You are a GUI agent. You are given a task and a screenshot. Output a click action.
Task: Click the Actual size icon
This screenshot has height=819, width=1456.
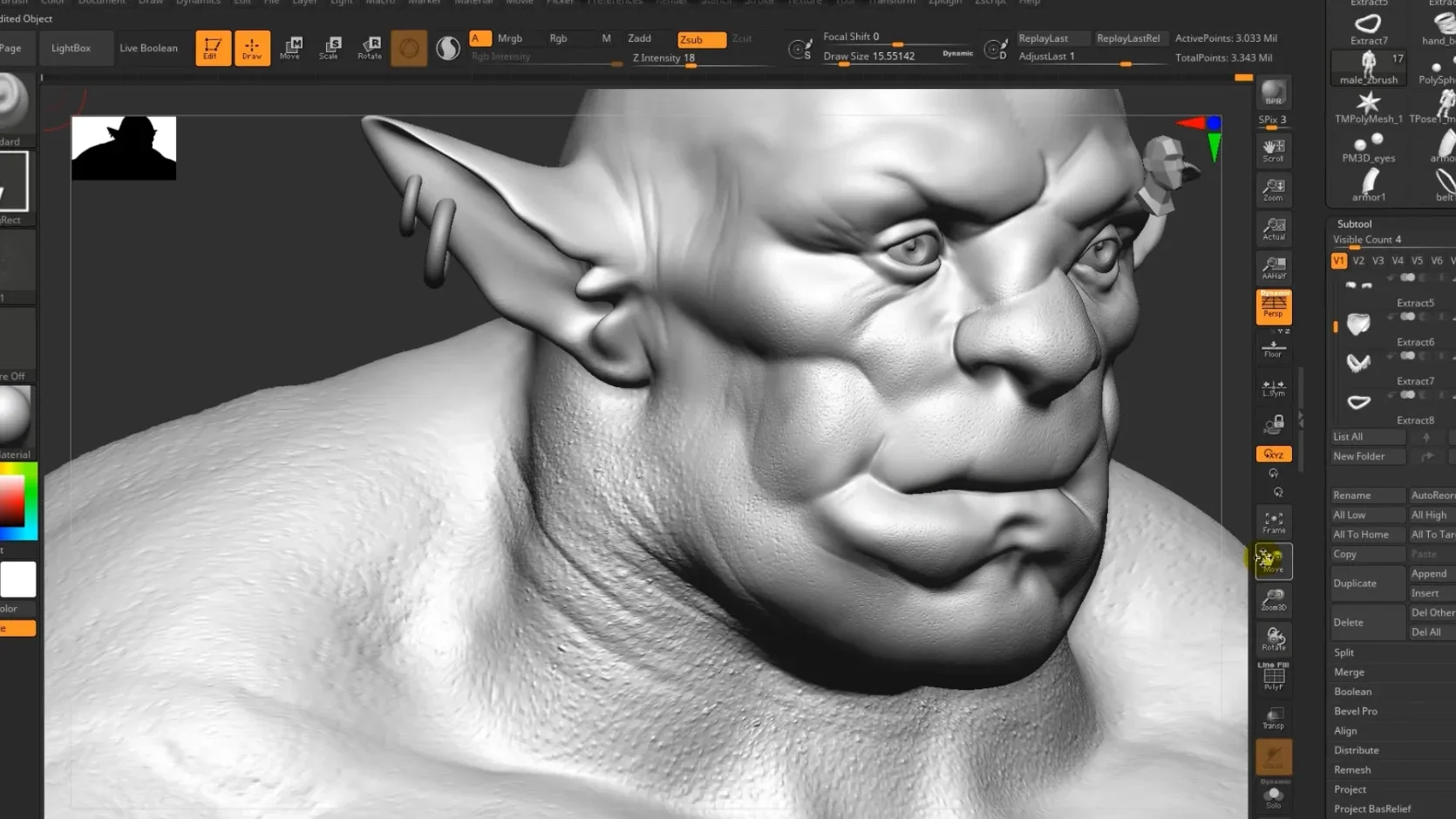1274,229
